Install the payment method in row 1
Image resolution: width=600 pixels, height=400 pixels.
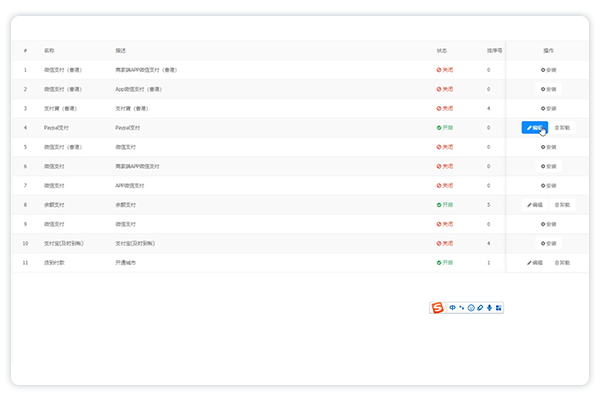click(x=549, y=70)
